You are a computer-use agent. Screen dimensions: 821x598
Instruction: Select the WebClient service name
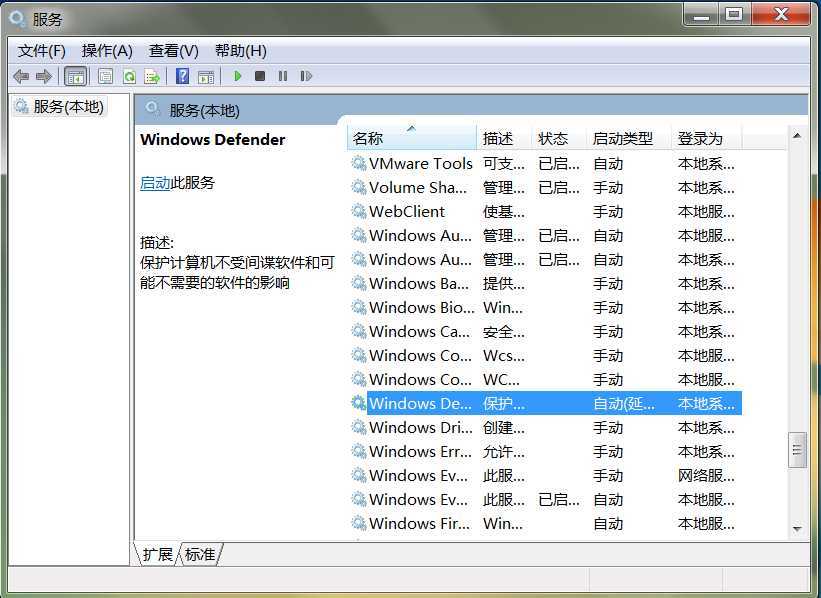[x=406, y=212]
